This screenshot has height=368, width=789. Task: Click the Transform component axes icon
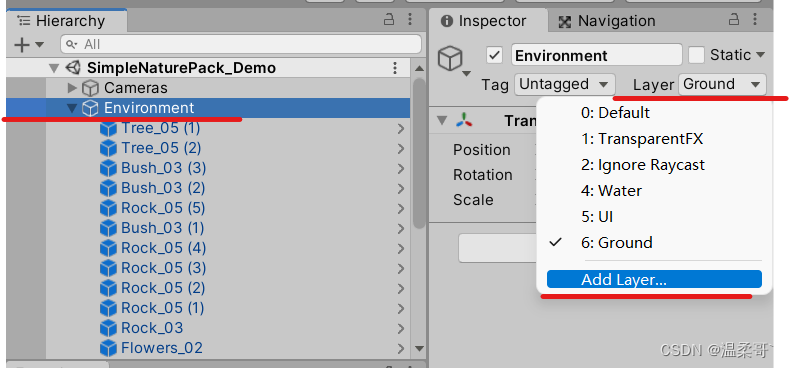point(464,121)
